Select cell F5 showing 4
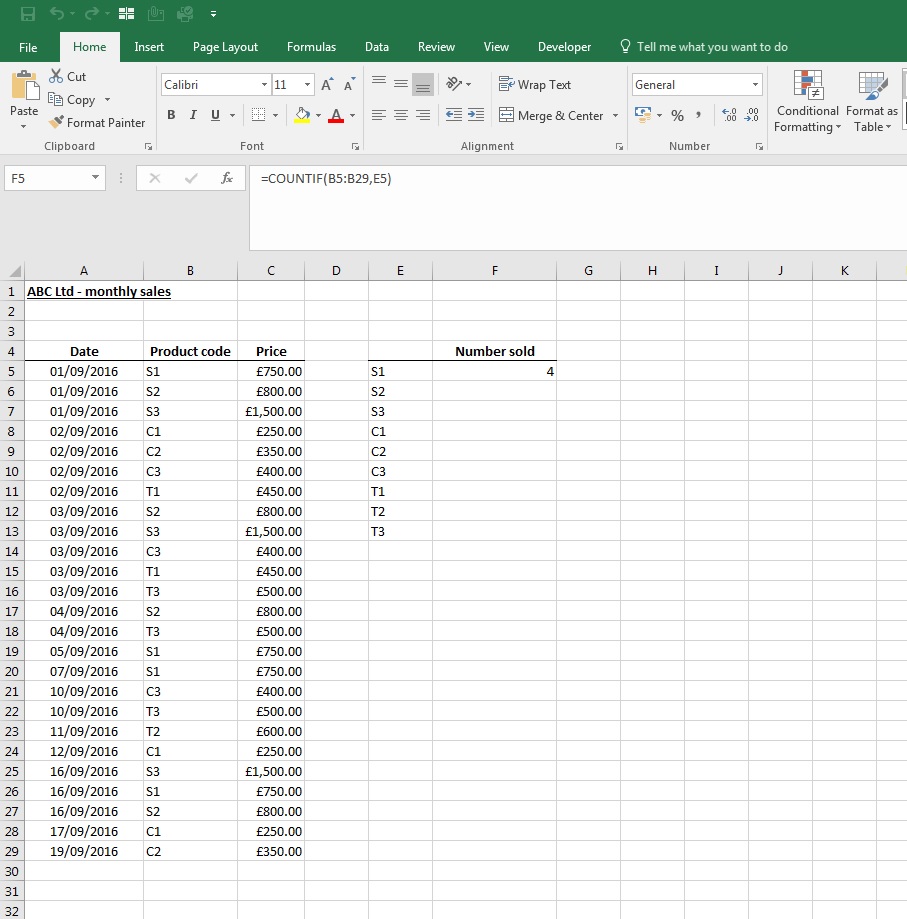Image resolution: width=907 pixels, height=919 pixels. point(495,372)
